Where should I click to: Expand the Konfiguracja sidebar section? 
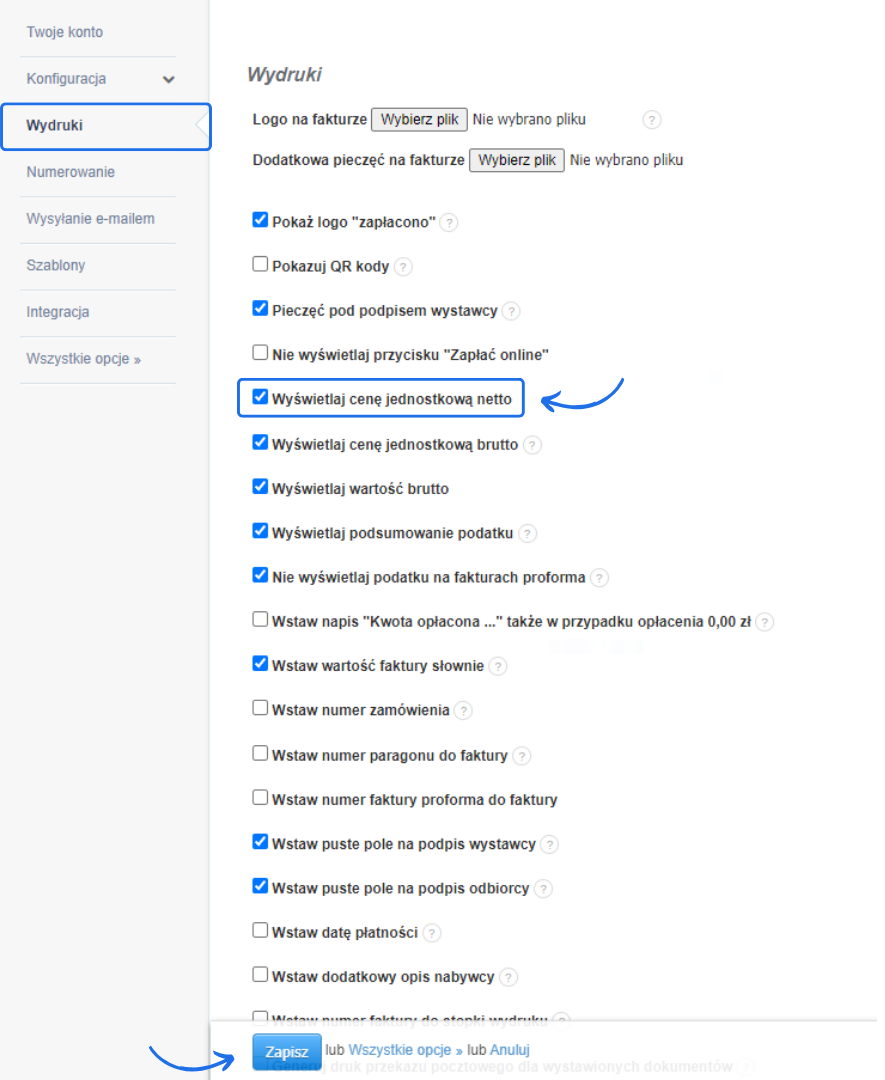click(168, 79)
